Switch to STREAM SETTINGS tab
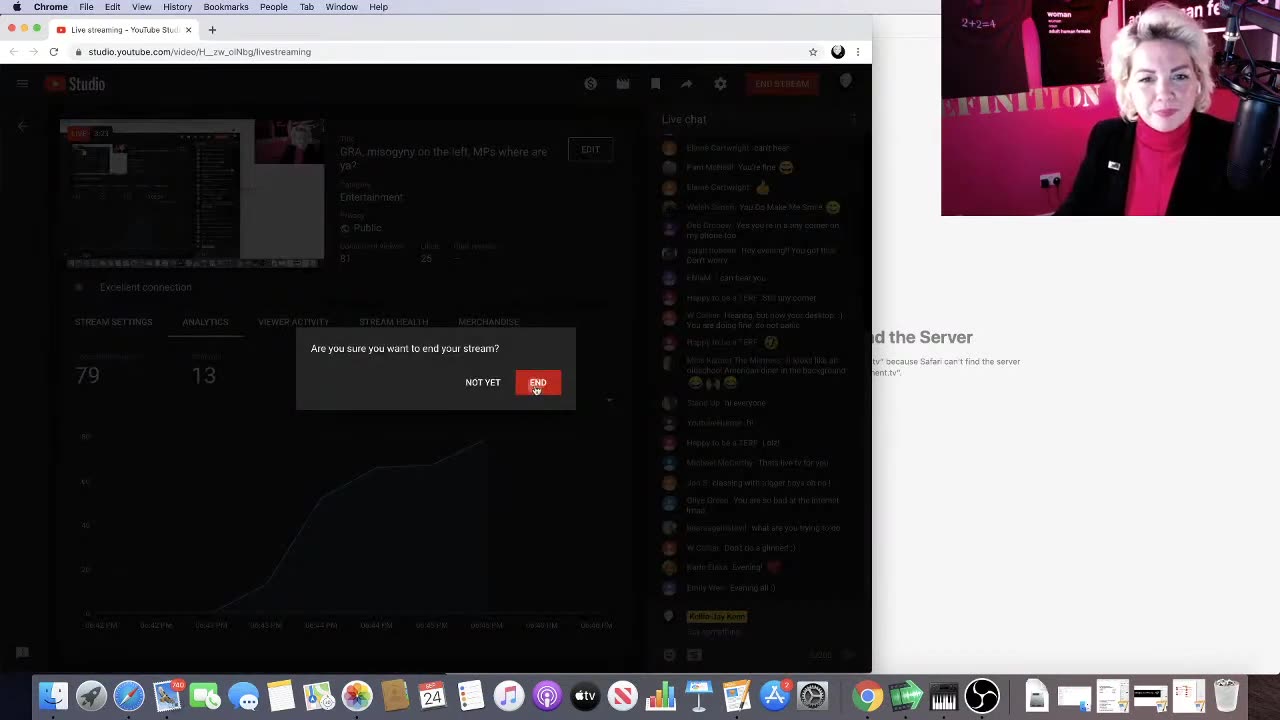1280x720 pixels. coord(113,322)
